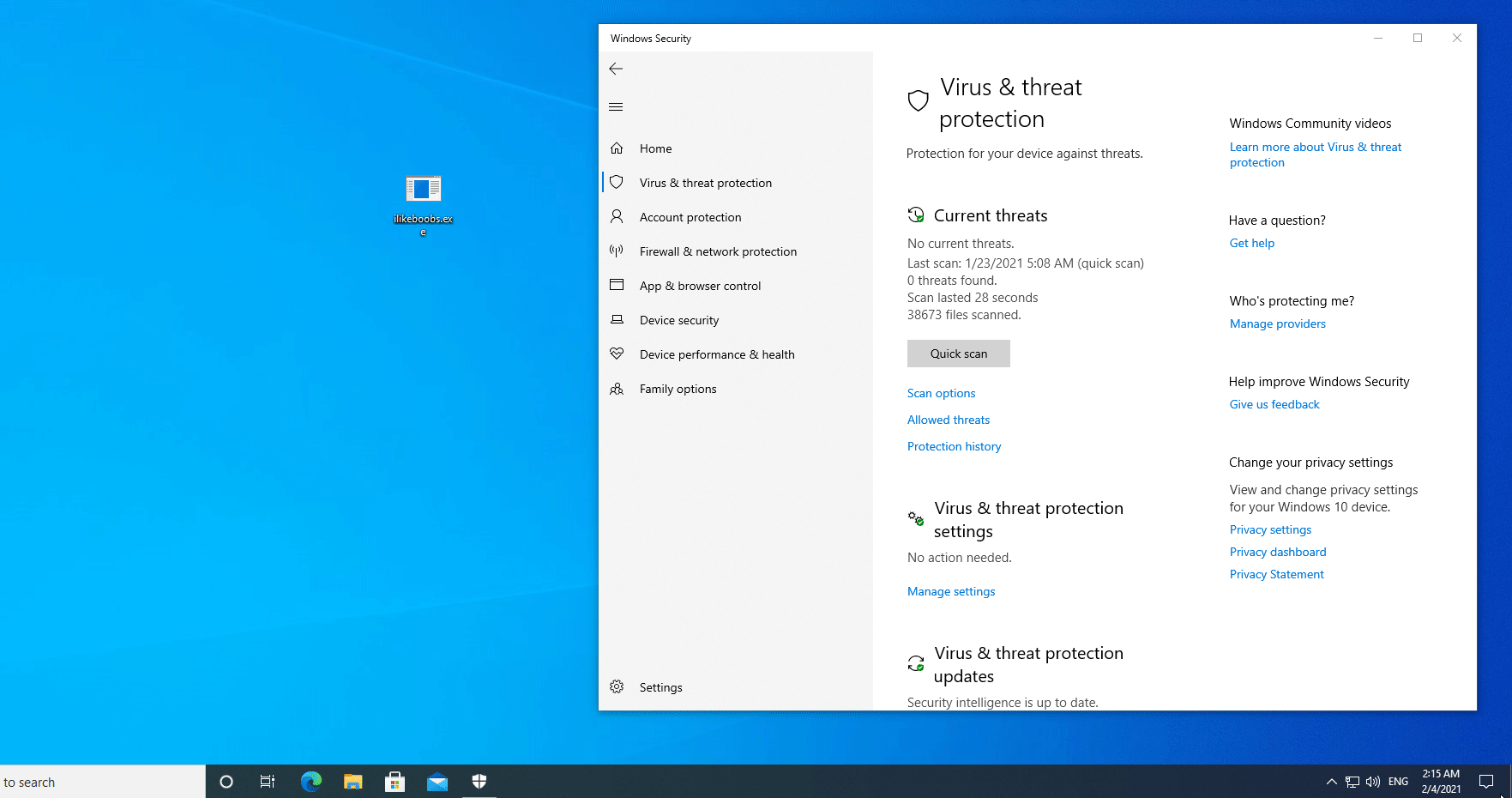Click the large shield icon beside page title
This screenshot has height=798, width=1512.
(919, 100)
